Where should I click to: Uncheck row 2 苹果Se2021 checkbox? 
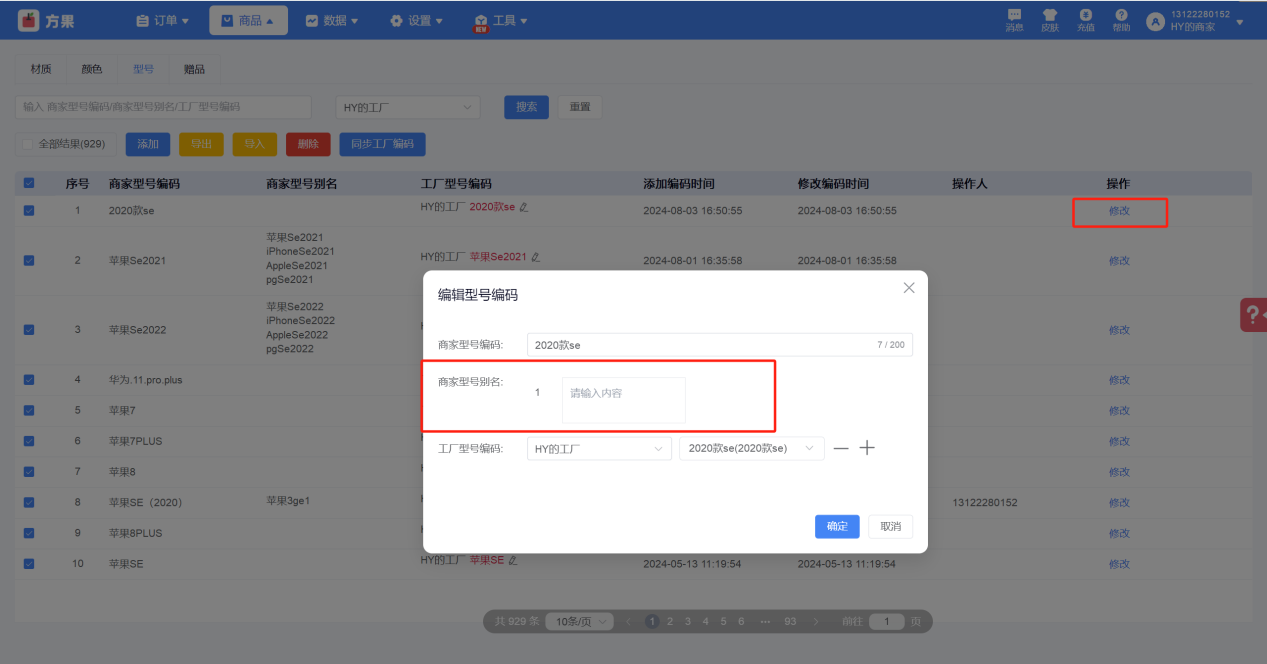(28, 260)
